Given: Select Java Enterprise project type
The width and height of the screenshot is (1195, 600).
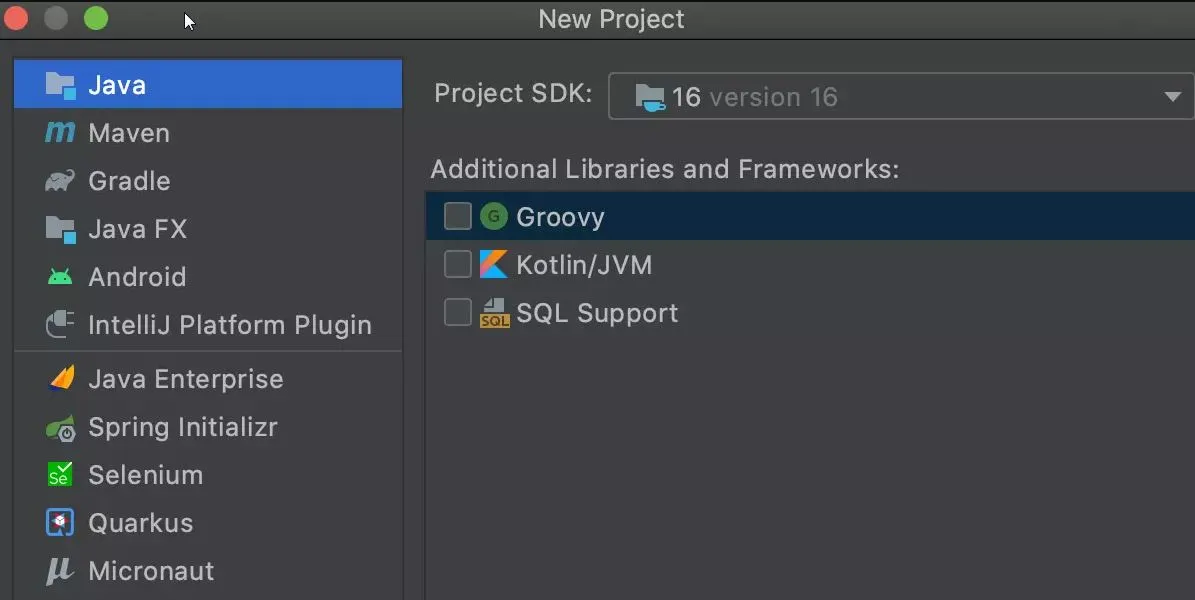Looking at the screenshot, I should click(x=185, y=378).
